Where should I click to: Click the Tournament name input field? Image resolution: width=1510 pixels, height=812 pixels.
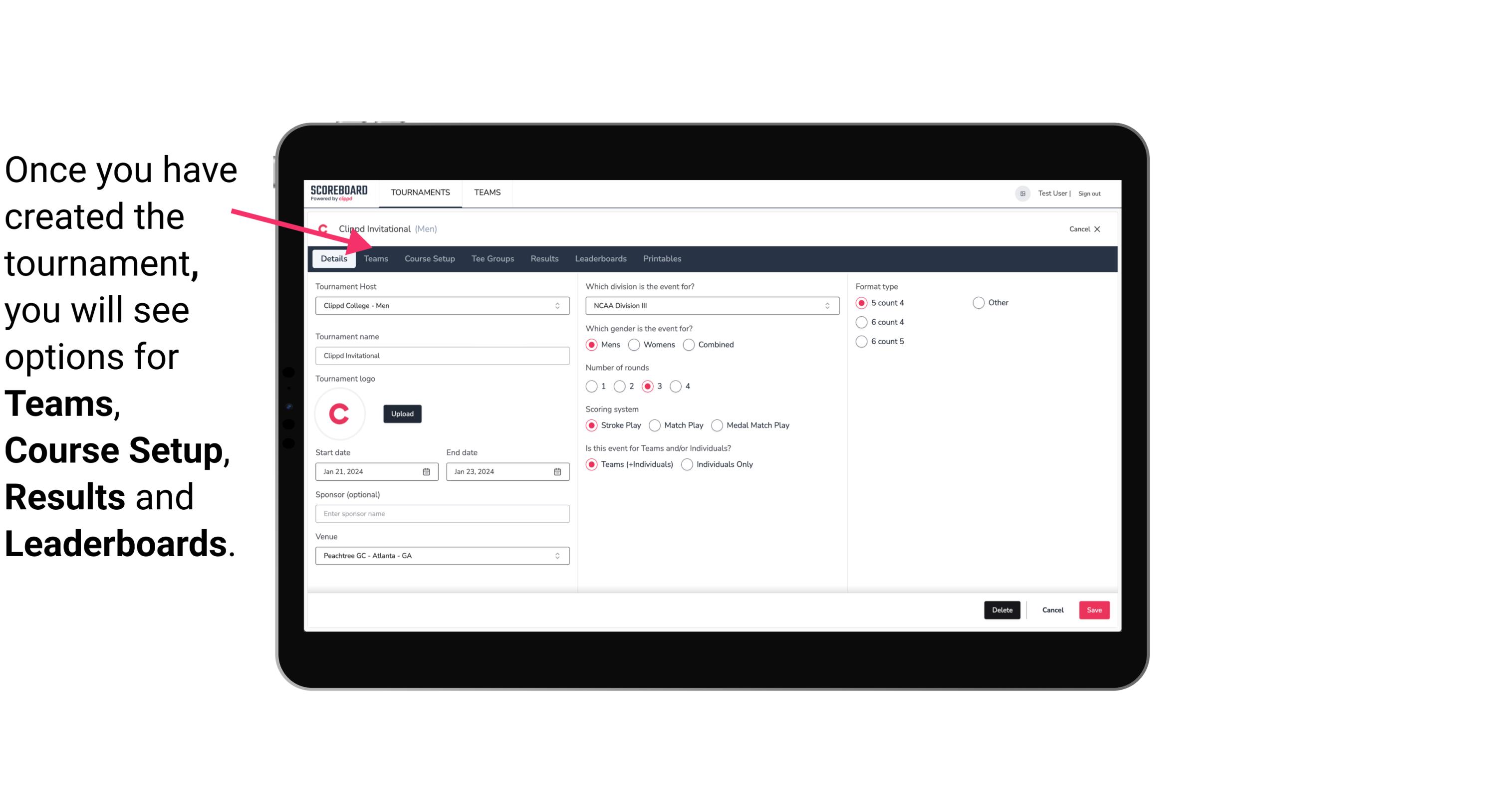pyautogui.click(x=442, y=355)
